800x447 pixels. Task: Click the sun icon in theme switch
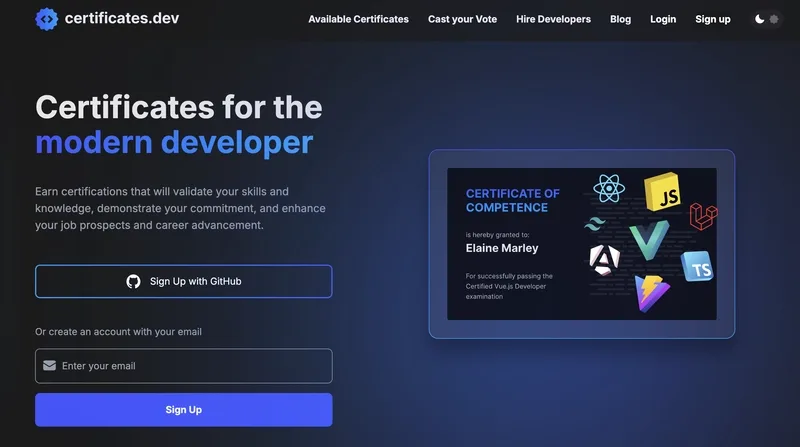pos(774,19)
